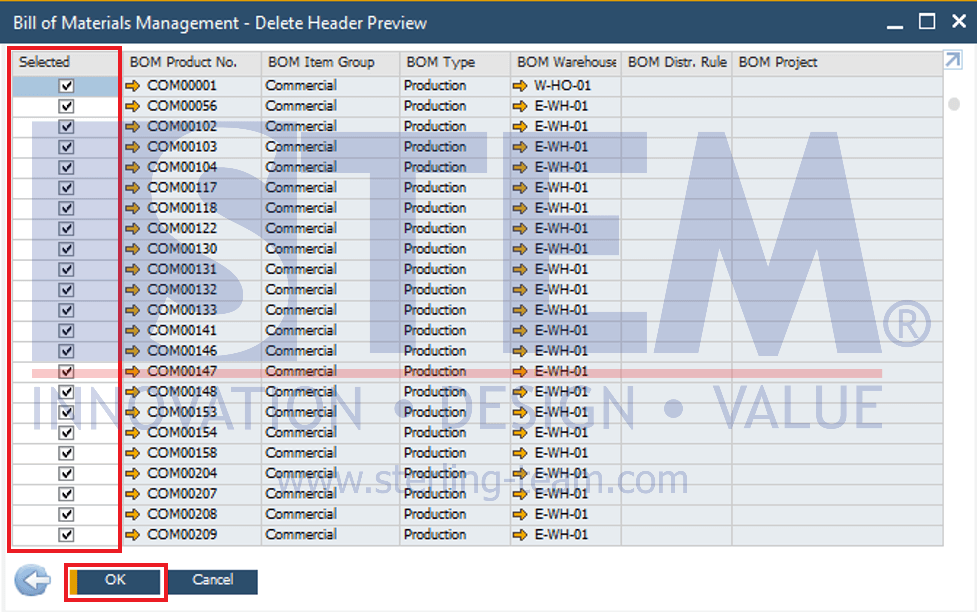Viewport: 977px width, 615px height.
Task: Uncheck the Selected box for COM00001
Action: (66, 86)
